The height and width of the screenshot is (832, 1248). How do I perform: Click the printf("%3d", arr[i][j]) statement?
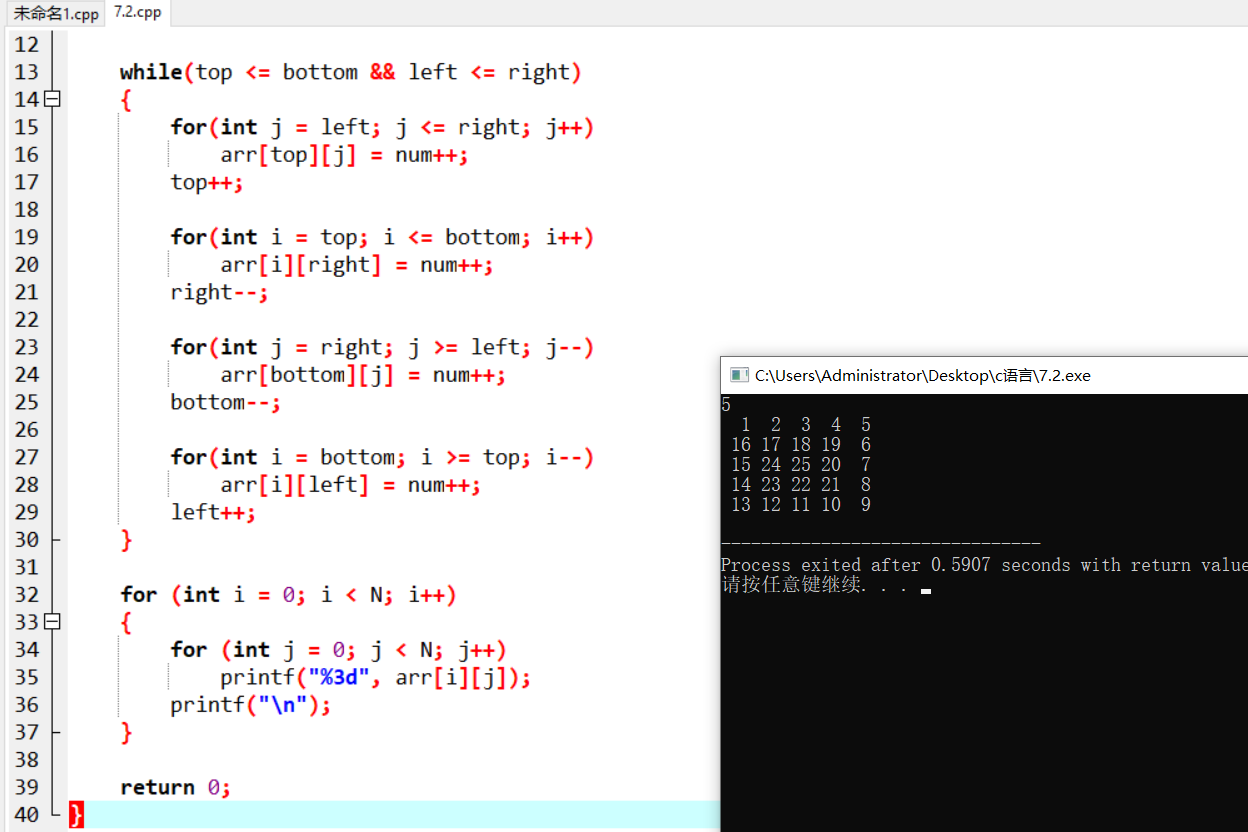[376, 678]
